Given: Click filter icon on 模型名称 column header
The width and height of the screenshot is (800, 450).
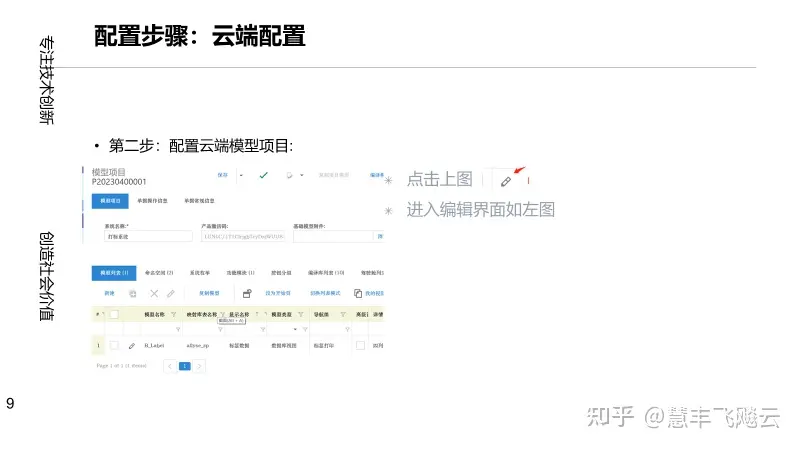Looking at the screenshot, I should tap(173, 314).
